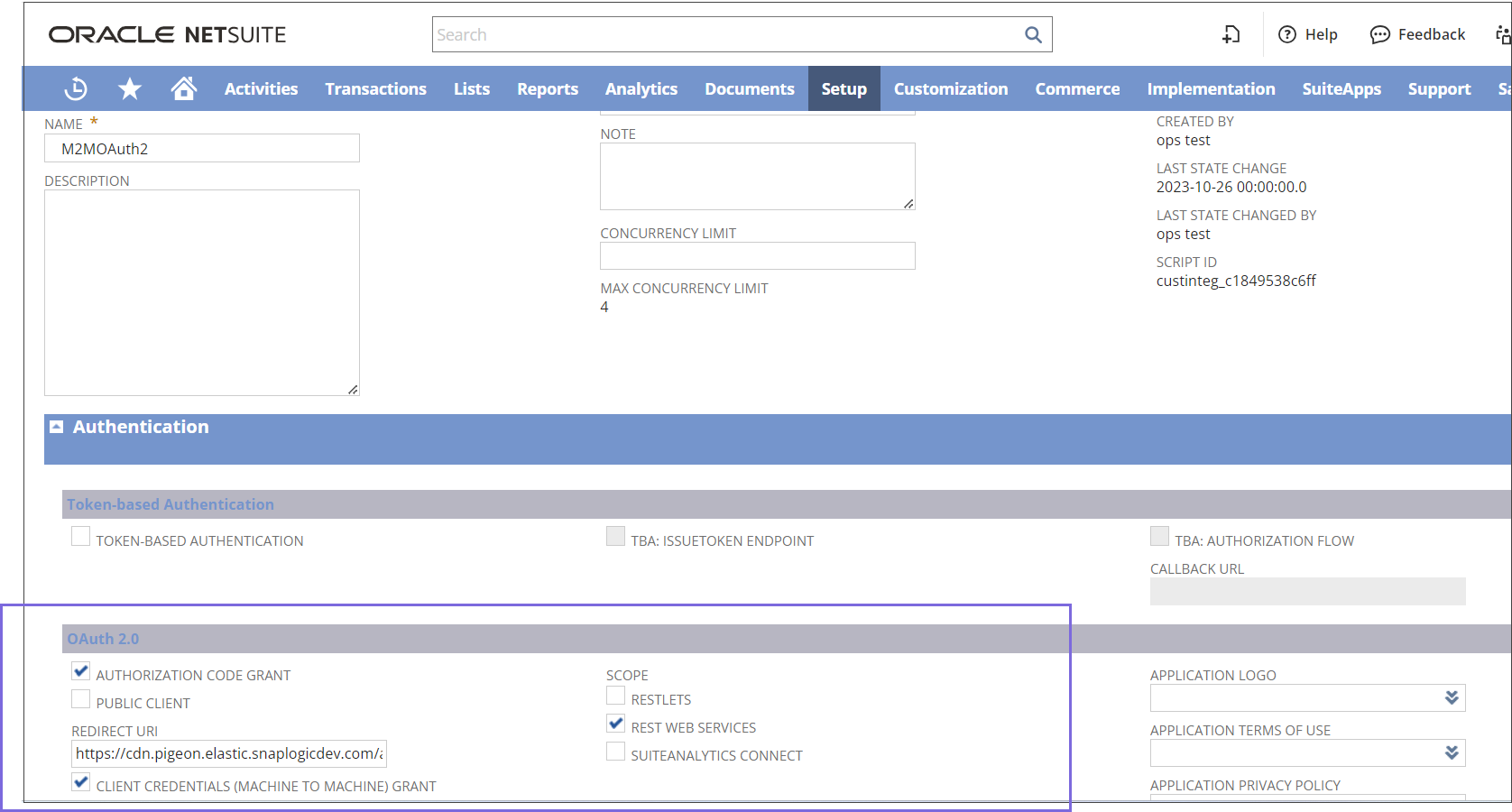Enable the Public Client checkbox
Viewport: 1512px width, 812px height.
[80, 698]
